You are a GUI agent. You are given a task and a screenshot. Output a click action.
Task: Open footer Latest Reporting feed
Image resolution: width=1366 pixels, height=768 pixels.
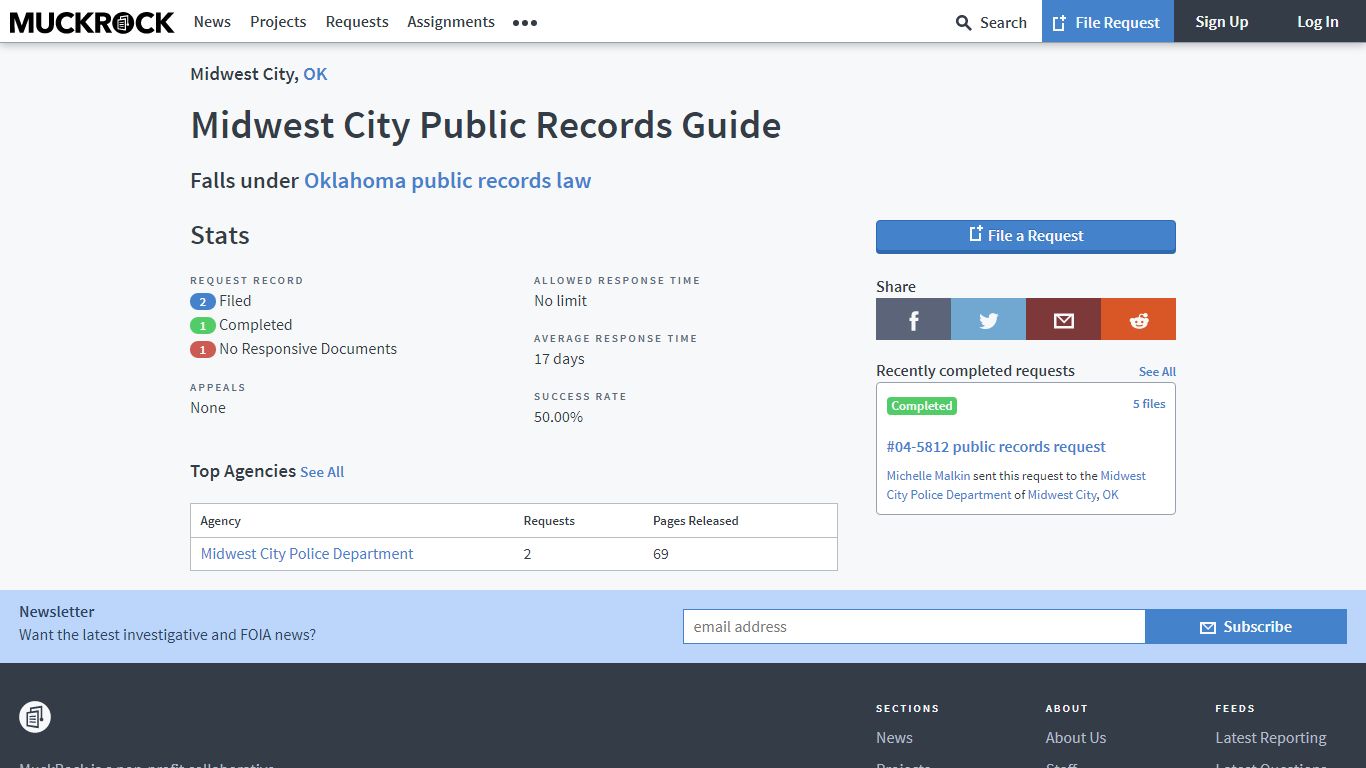point(1271,738)
